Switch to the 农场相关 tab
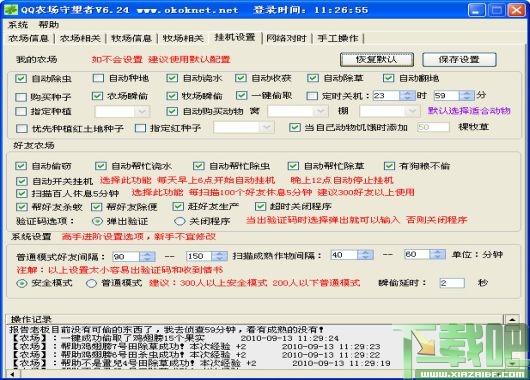 click(80, 39)
